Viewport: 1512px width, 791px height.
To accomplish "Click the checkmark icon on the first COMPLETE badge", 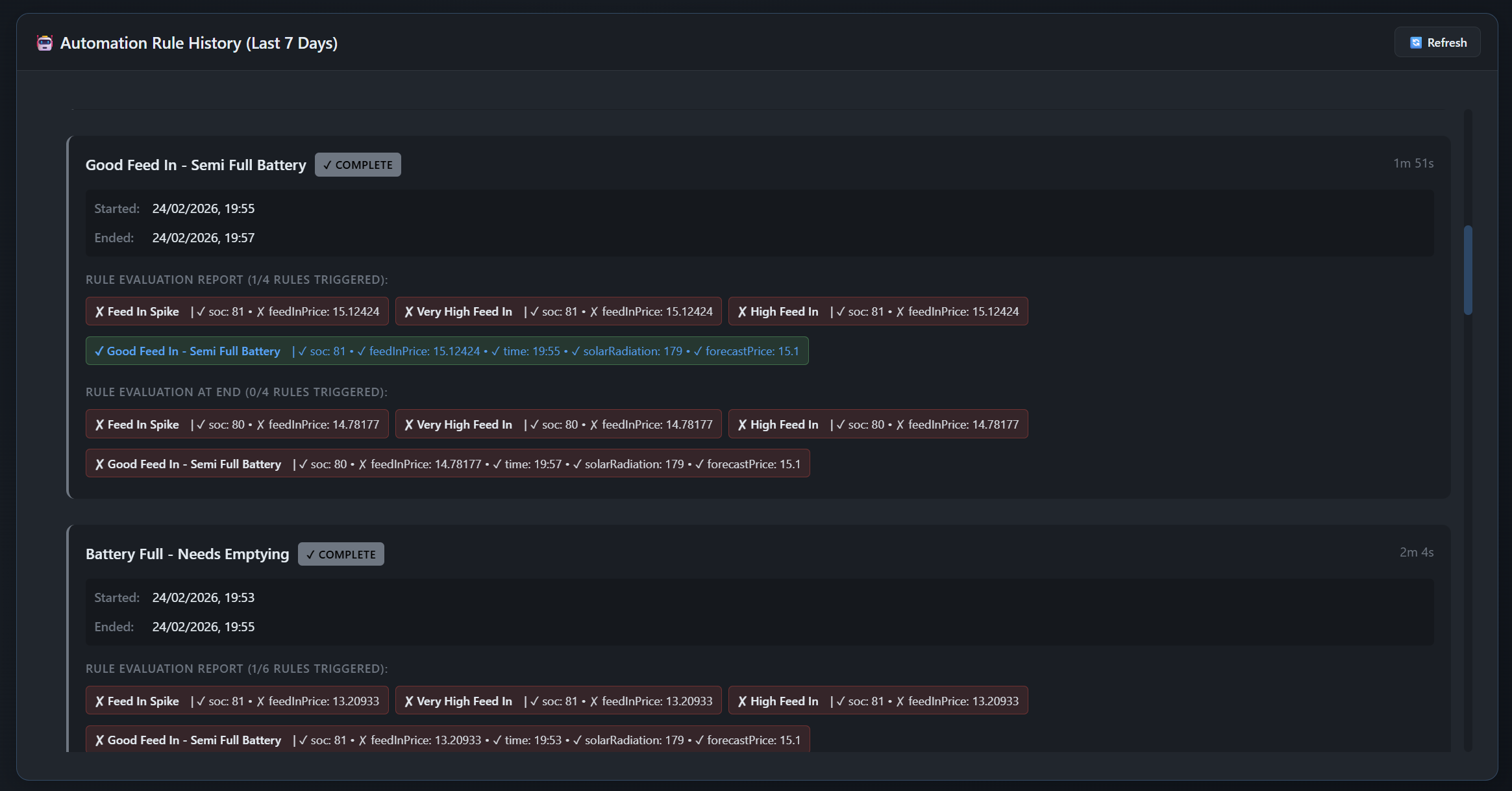I will (328, 164).
